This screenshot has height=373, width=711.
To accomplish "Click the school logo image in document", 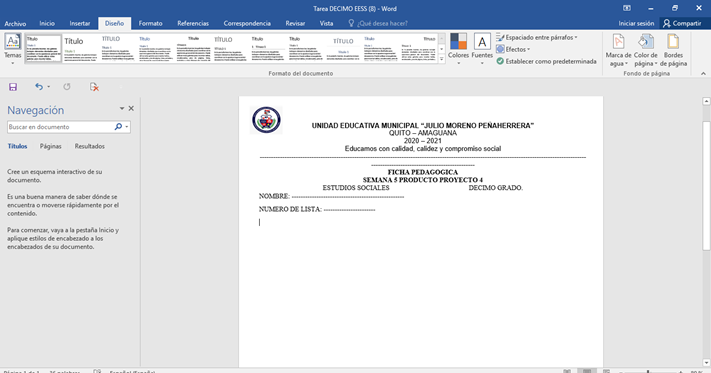I will 266,120.
